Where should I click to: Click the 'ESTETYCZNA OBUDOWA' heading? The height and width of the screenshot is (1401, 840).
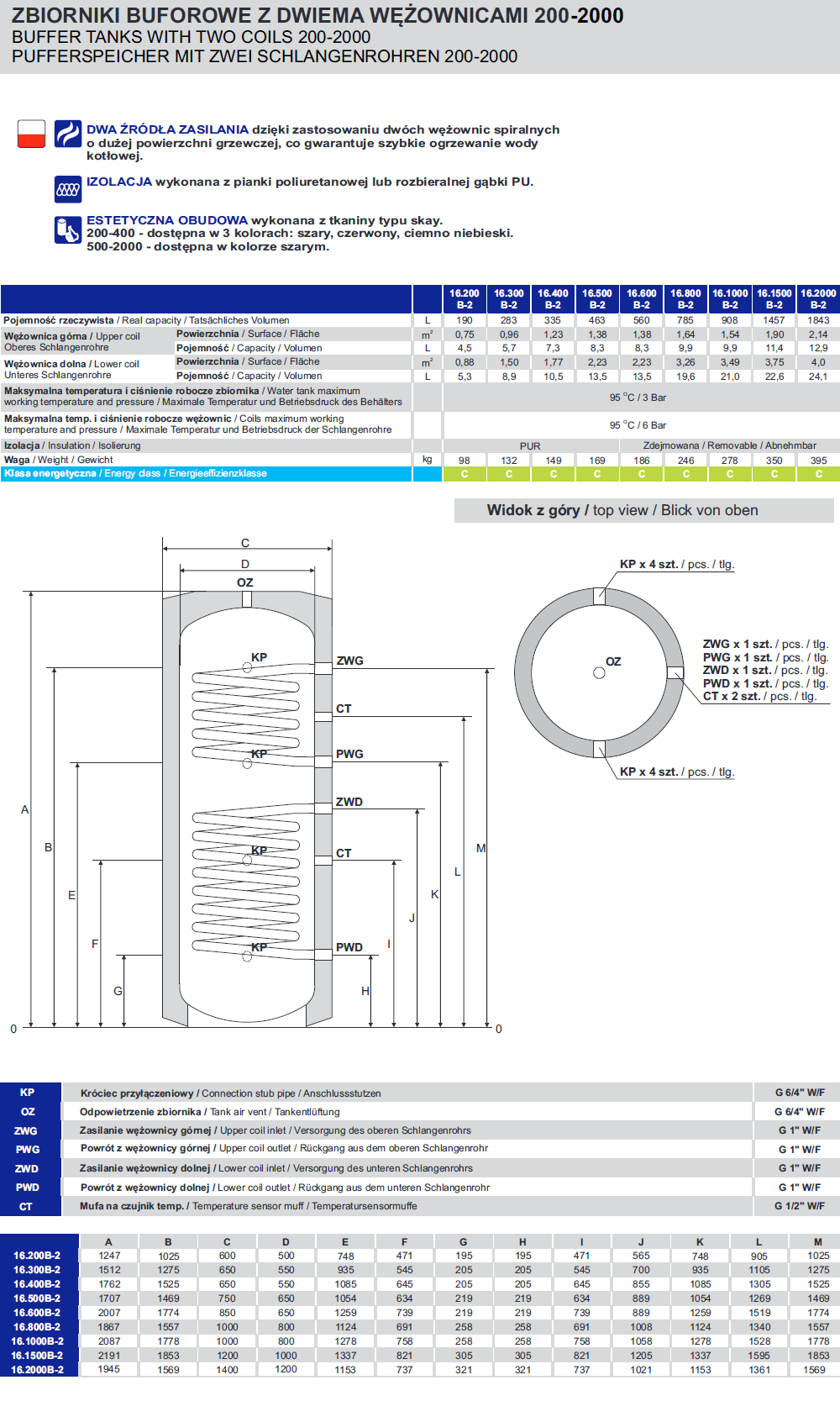pos(167,220)
